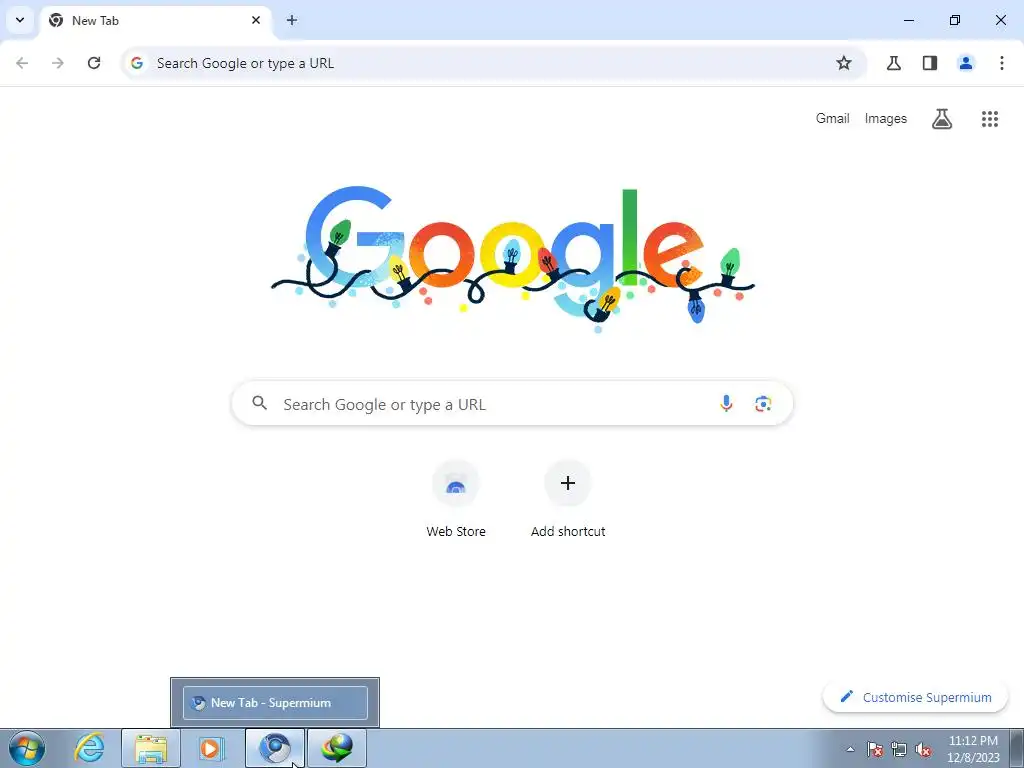Open the Web Store shortcut
1024x768 pixels.
click(x=456, y=500)
